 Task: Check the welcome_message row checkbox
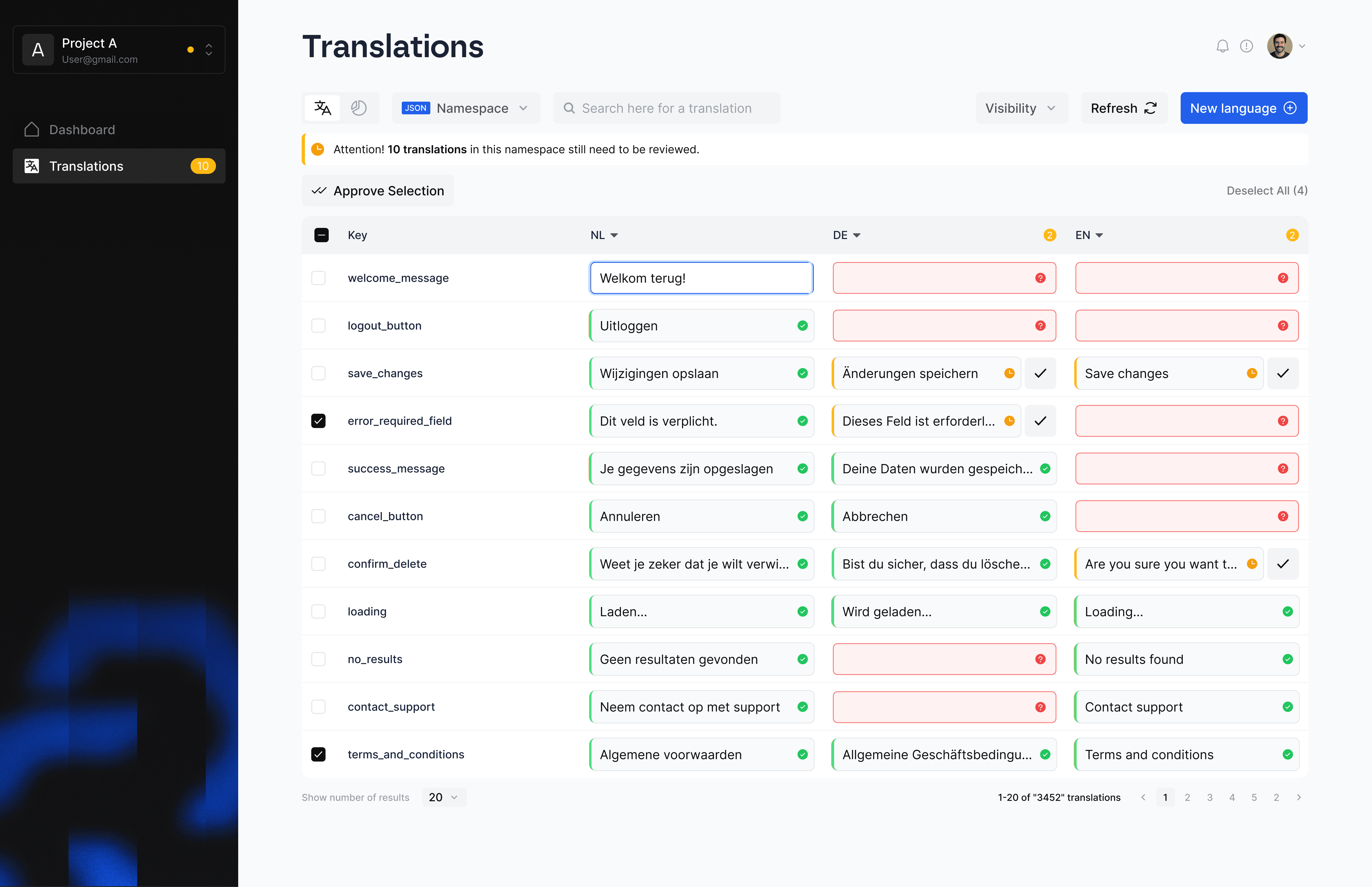(318, 278)
